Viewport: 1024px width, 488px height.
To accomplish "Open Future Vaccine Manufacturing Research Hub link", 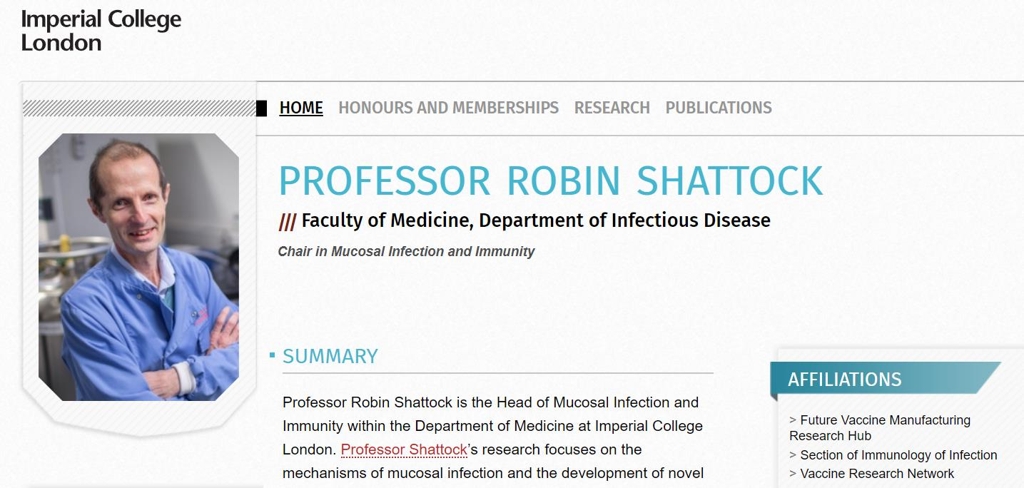I will pos(880,428).
